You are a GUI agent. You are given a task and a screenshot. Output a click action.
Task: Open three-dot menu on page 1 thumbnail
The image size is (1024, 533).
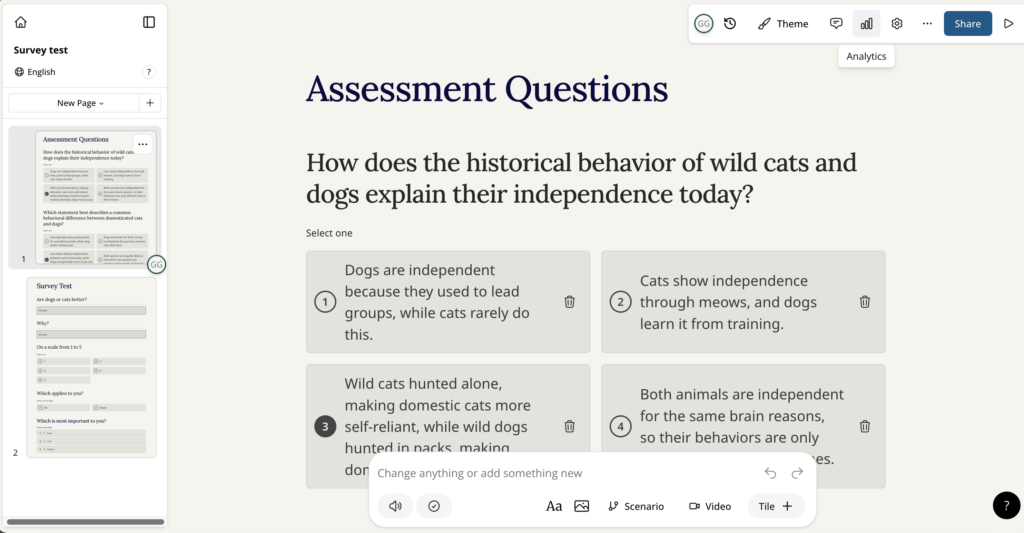(143, 144)
